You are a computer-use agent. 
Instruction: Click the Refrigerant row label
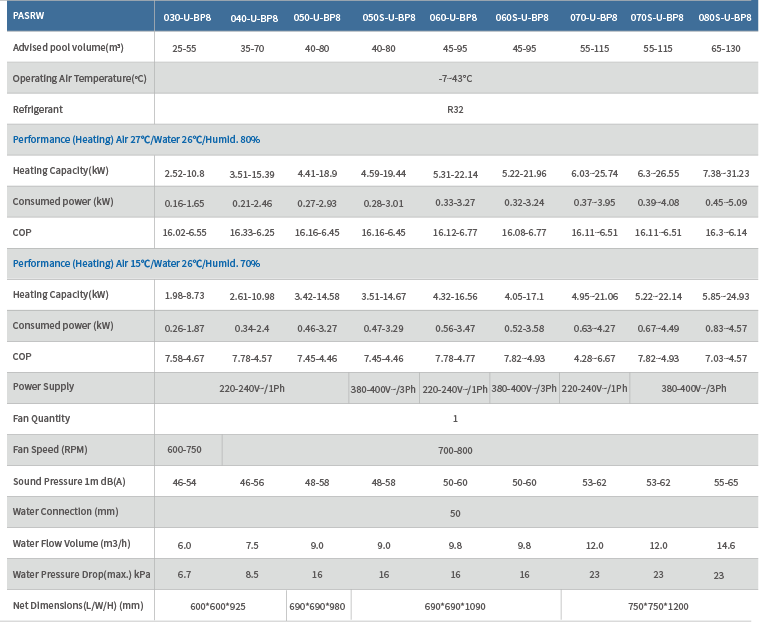(38, 109)
